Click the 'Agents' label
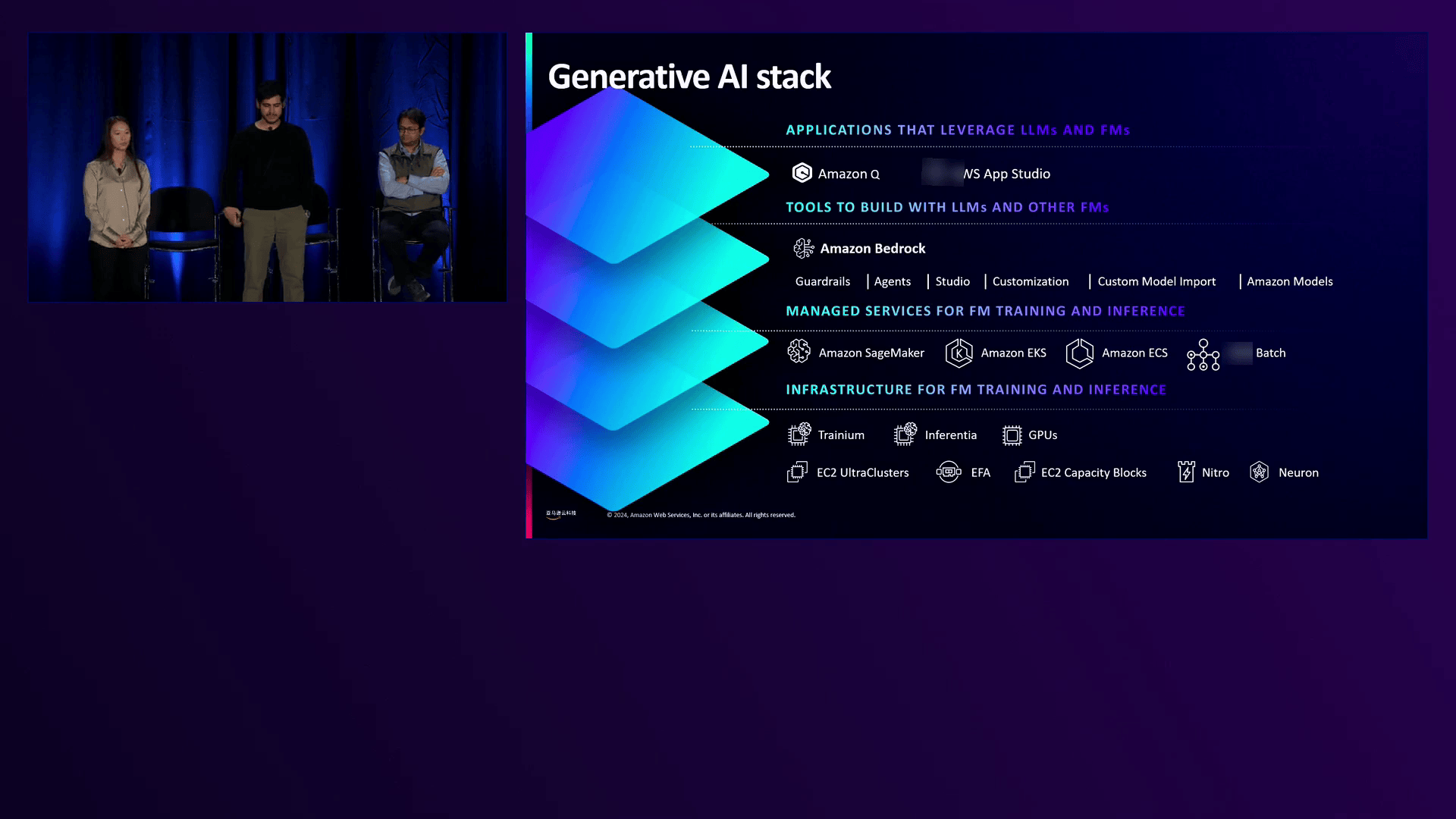This screenshot has width=1456, height=819. coord(893,282)
